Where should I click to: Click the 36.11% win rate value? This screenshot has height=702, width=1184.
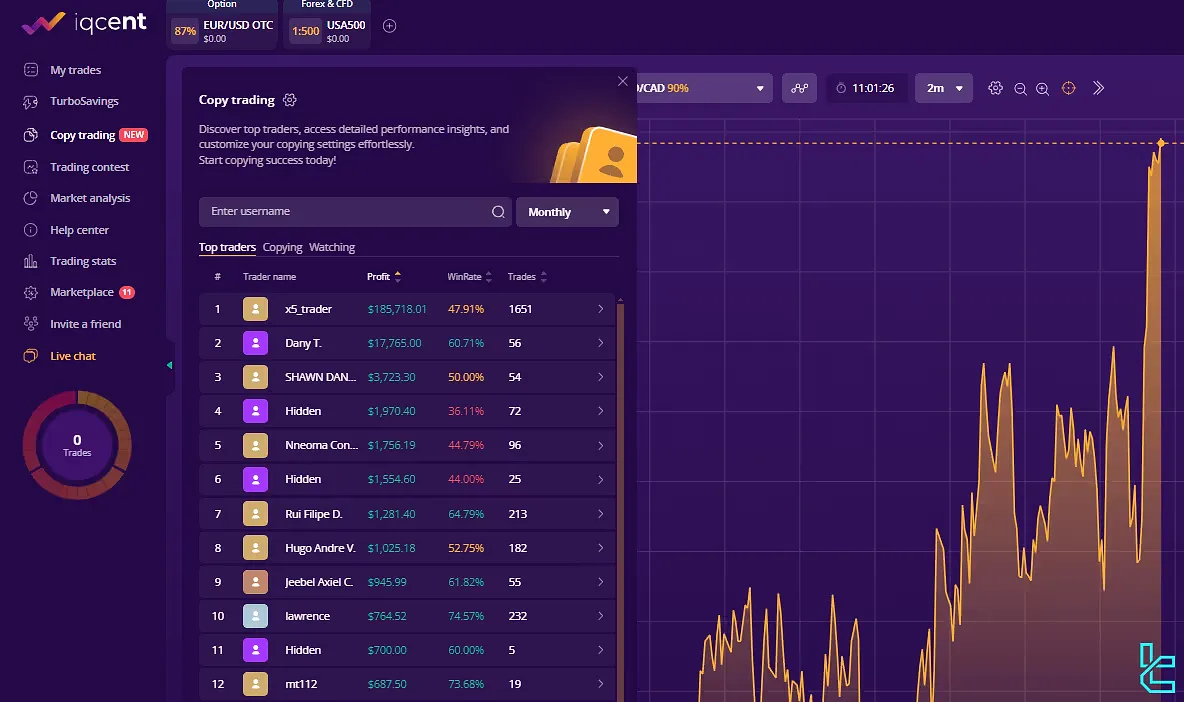coord(466,411)
